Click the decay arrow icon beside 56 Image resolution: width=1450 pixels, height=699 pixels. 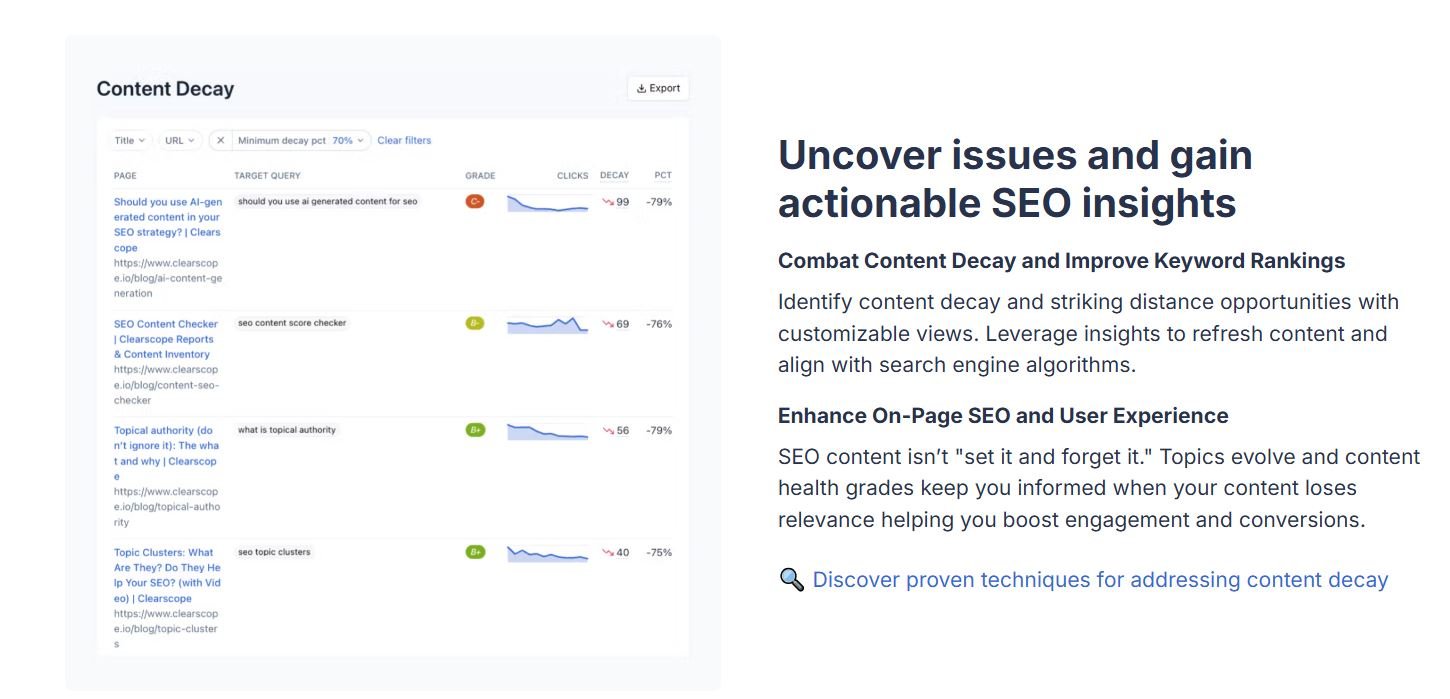(607, 431)
